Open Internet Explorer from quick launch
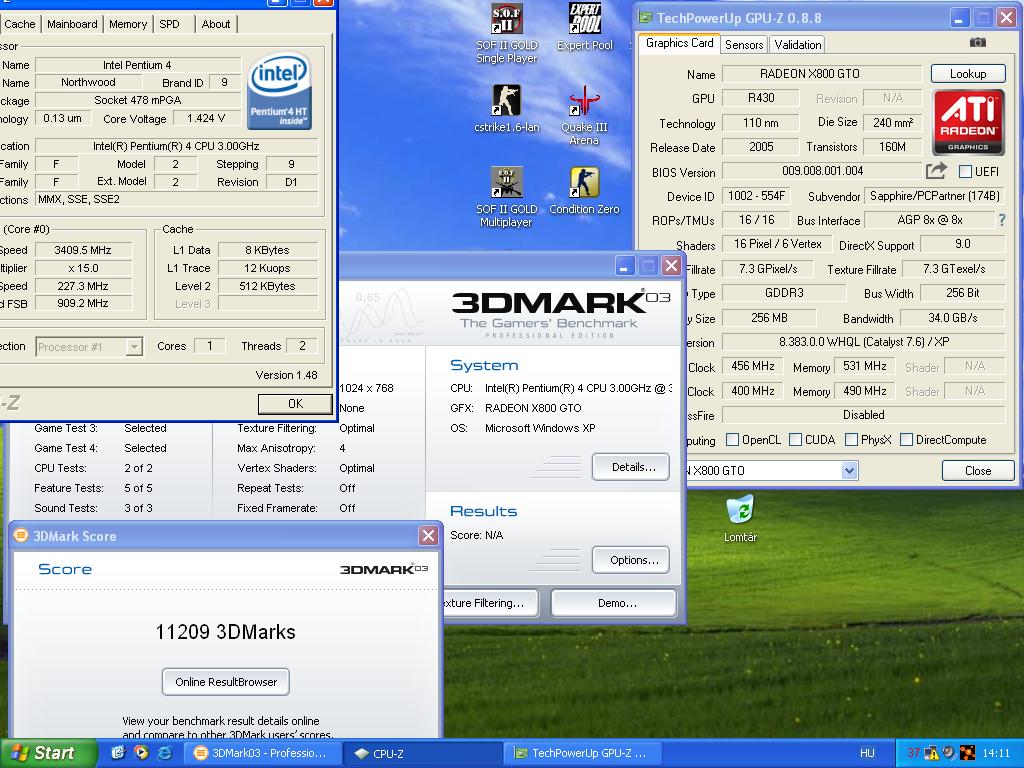The height and width of the screenshot is (768, 1024). pyautogui.click(x=165, y=753)
